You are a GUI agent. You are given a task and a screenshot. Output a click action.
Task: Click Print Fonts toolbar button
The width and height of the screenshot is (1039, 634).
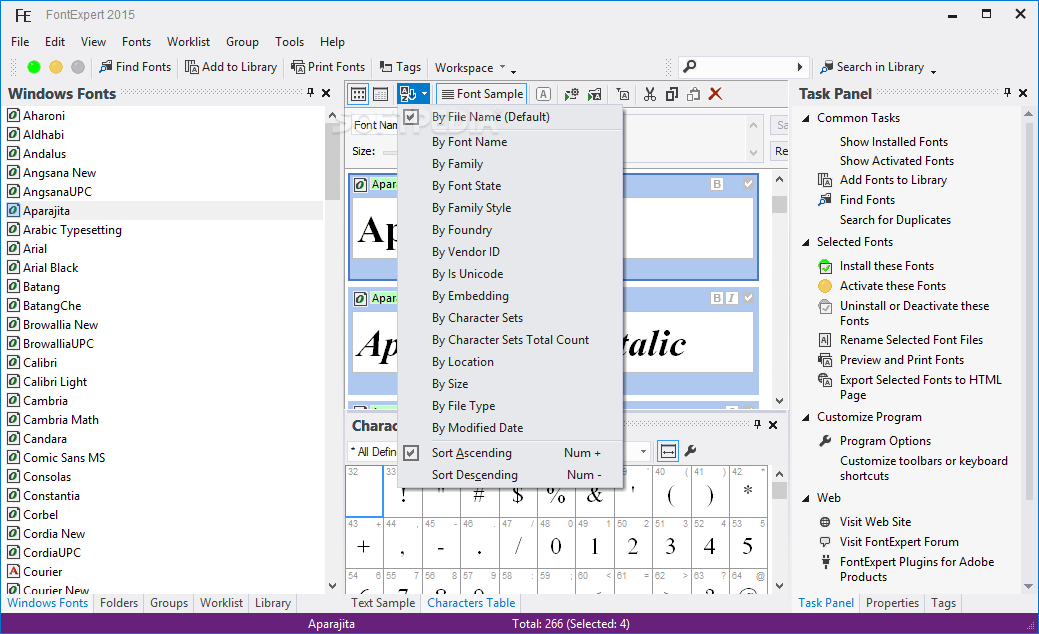pyautogui.click(x=328, y=67)
